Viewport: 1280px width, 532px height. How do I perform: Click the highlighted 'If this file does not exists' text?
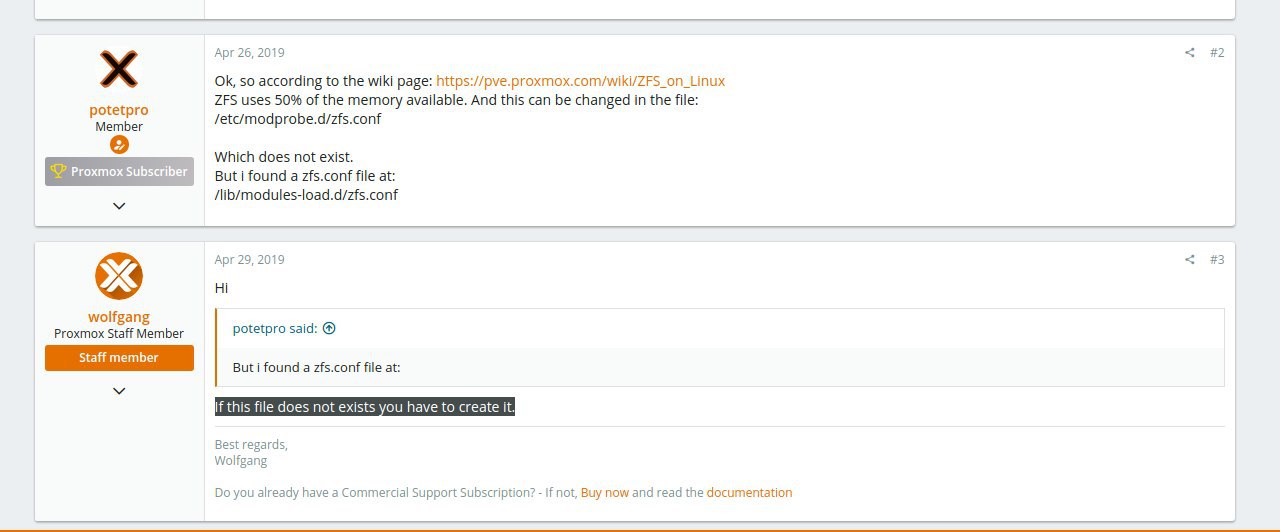click(365, 407)
